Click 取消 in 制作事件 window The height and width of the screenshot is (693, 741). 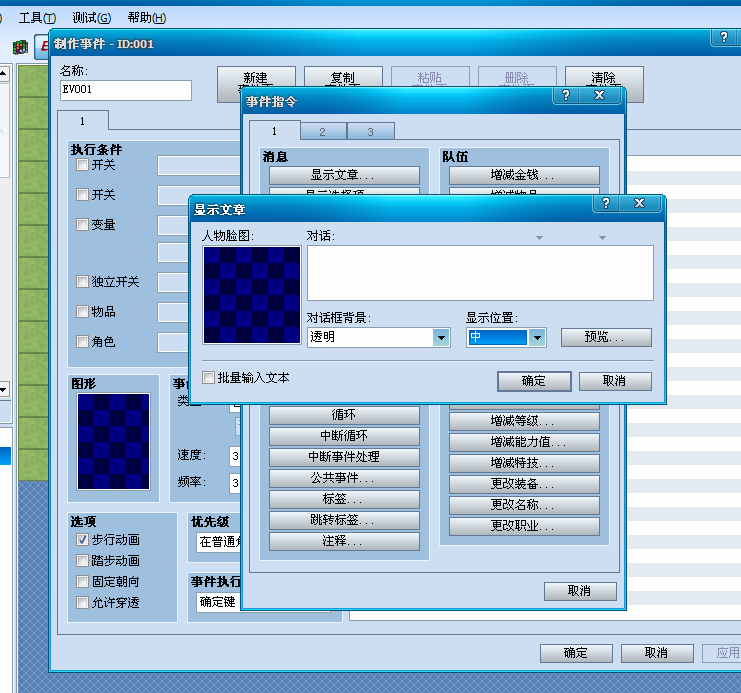[657, 653]
